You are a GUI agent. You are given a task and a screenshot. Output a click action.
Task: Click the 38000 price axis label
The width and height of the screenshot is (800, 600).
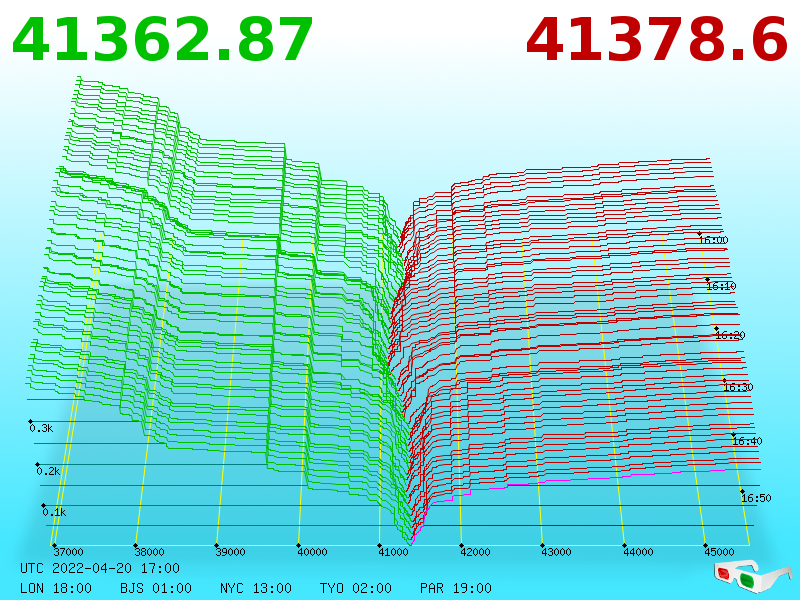pyautogui.click(x=149, y=552)
